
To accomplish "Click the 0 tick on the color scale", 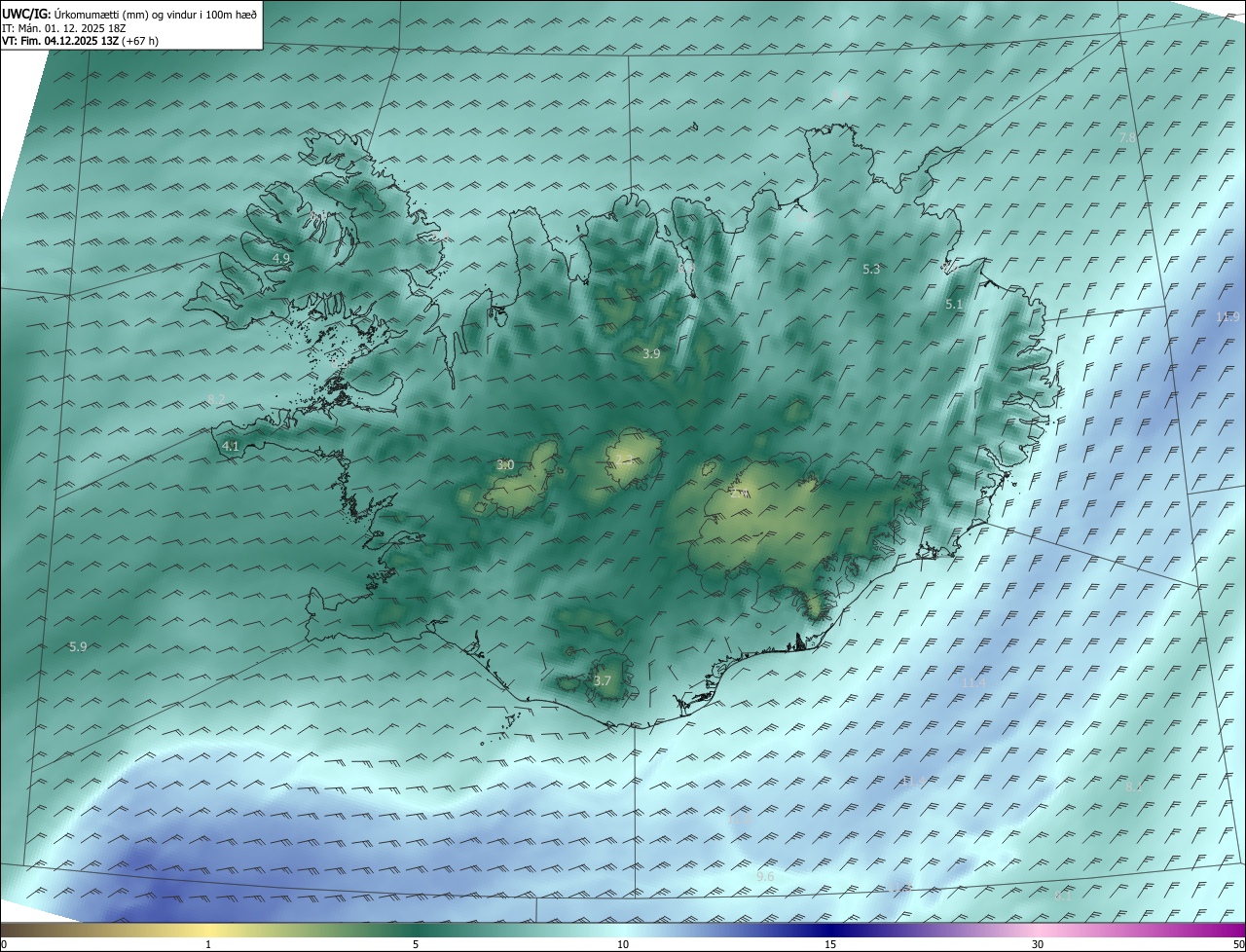I will (4, 945).
